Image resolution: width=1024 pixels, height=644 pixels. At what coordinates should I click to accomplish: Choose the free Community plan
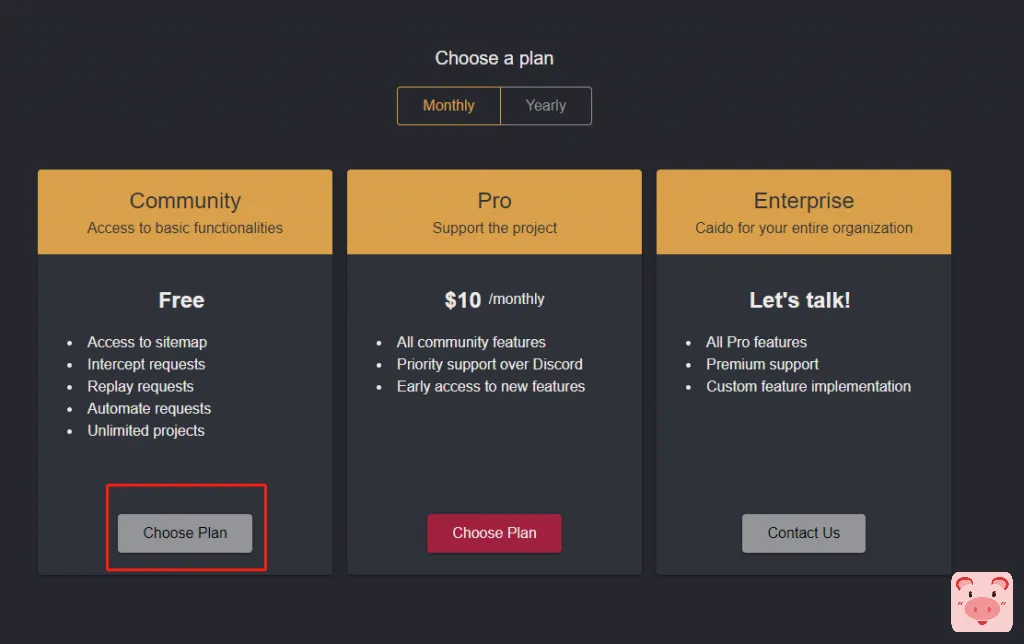coord(185,533)
